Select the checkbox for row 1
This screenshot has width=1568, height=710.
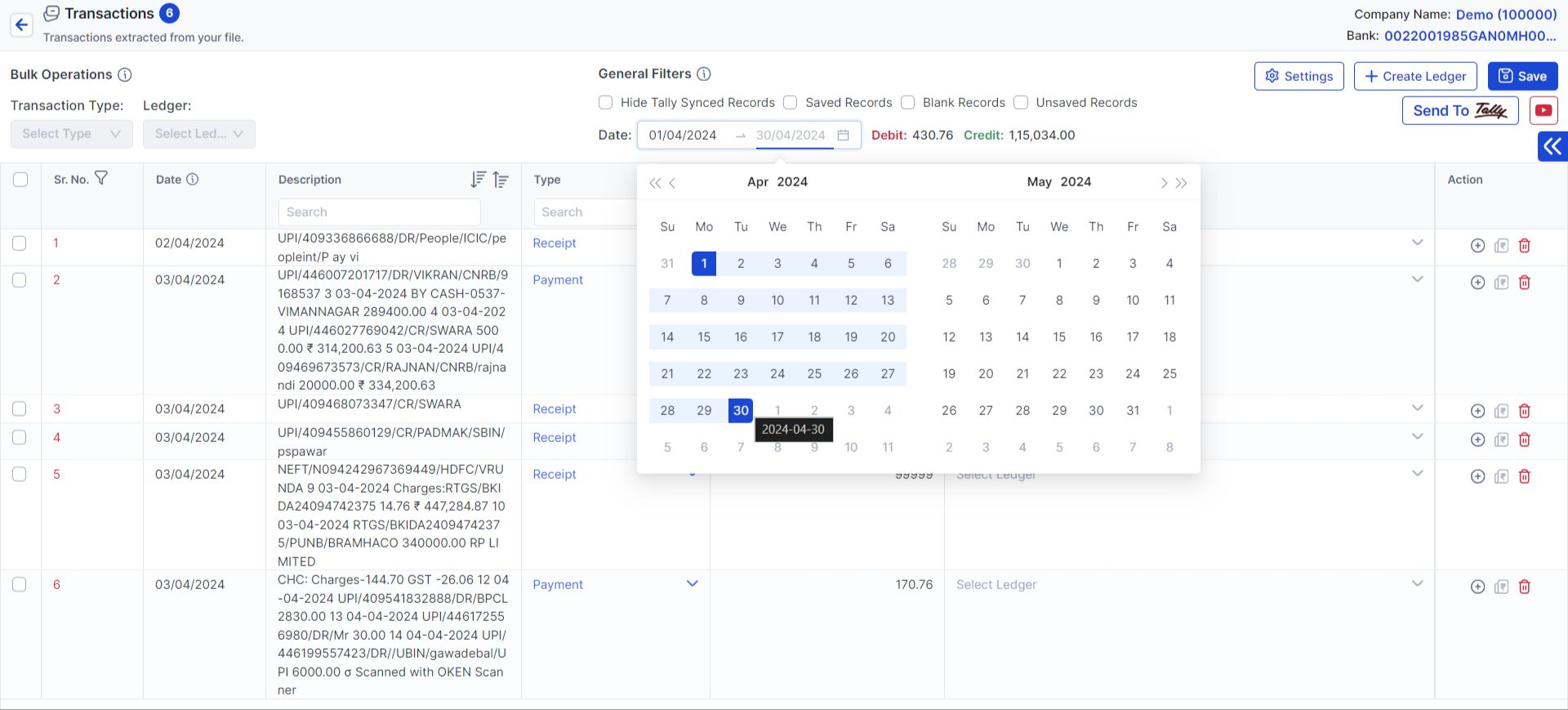pos(20,243)
